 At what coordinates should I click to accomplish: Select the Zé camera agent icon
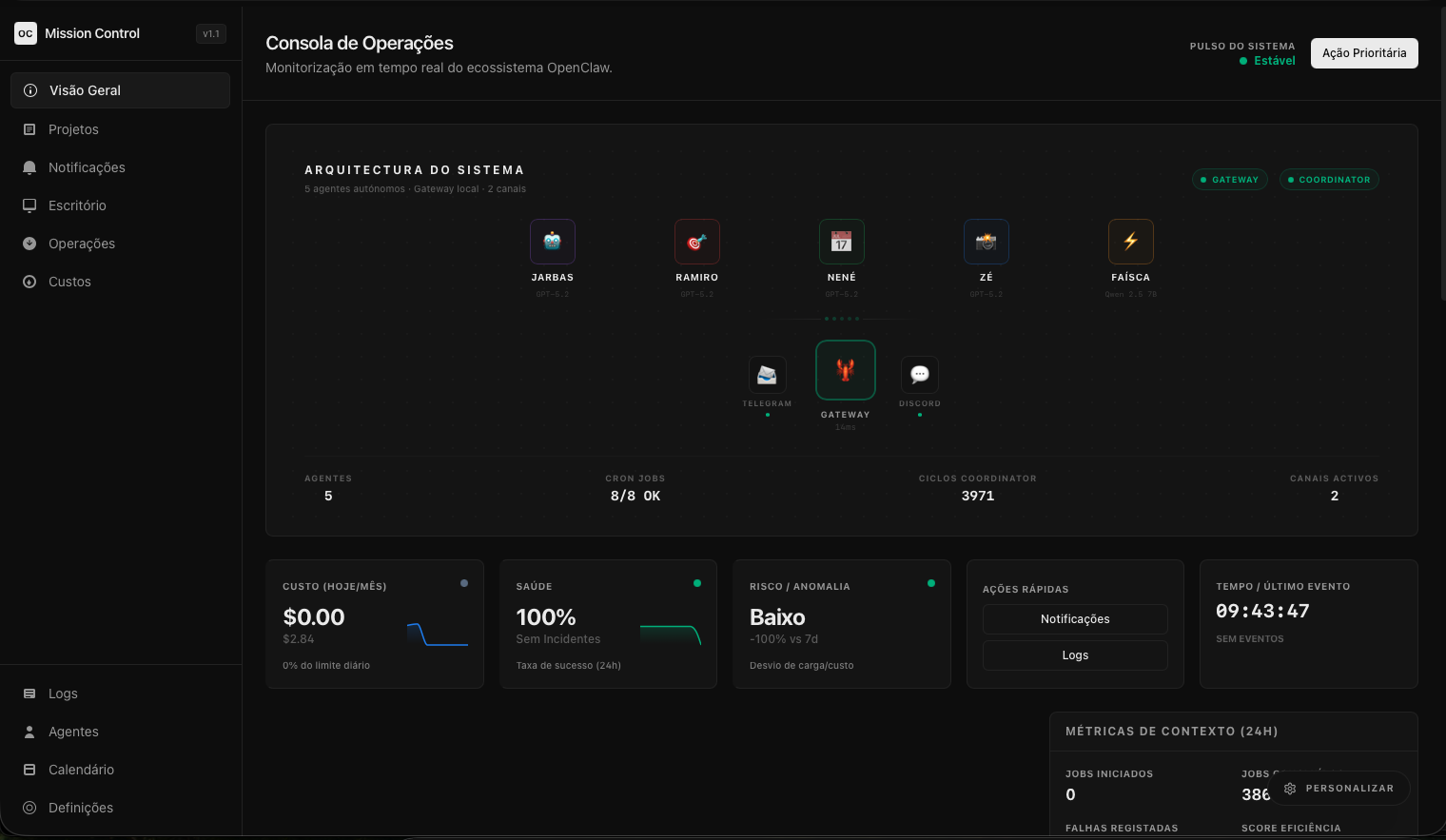(x=987, y=242)
